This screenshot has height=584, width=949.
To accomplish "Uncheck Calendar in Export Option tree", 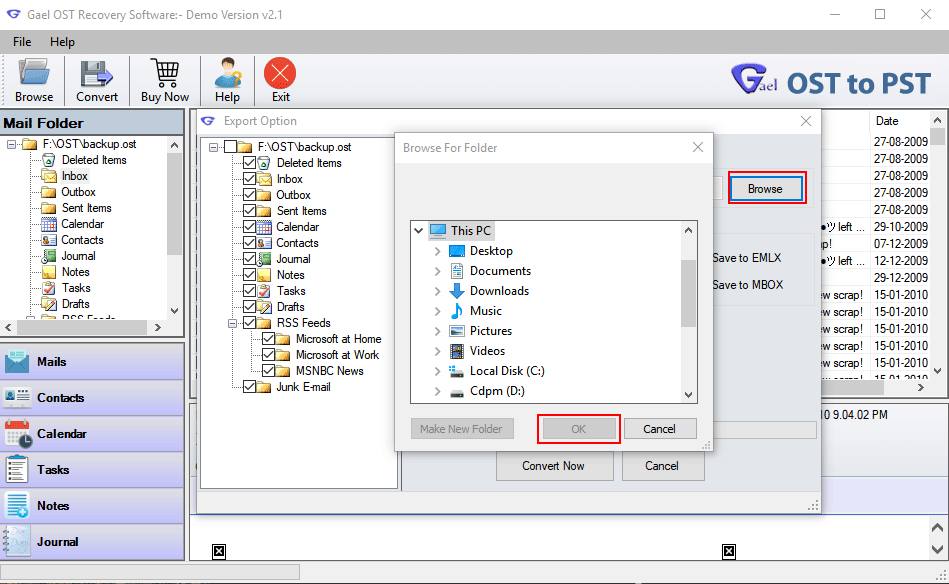I will pos(249,227).
